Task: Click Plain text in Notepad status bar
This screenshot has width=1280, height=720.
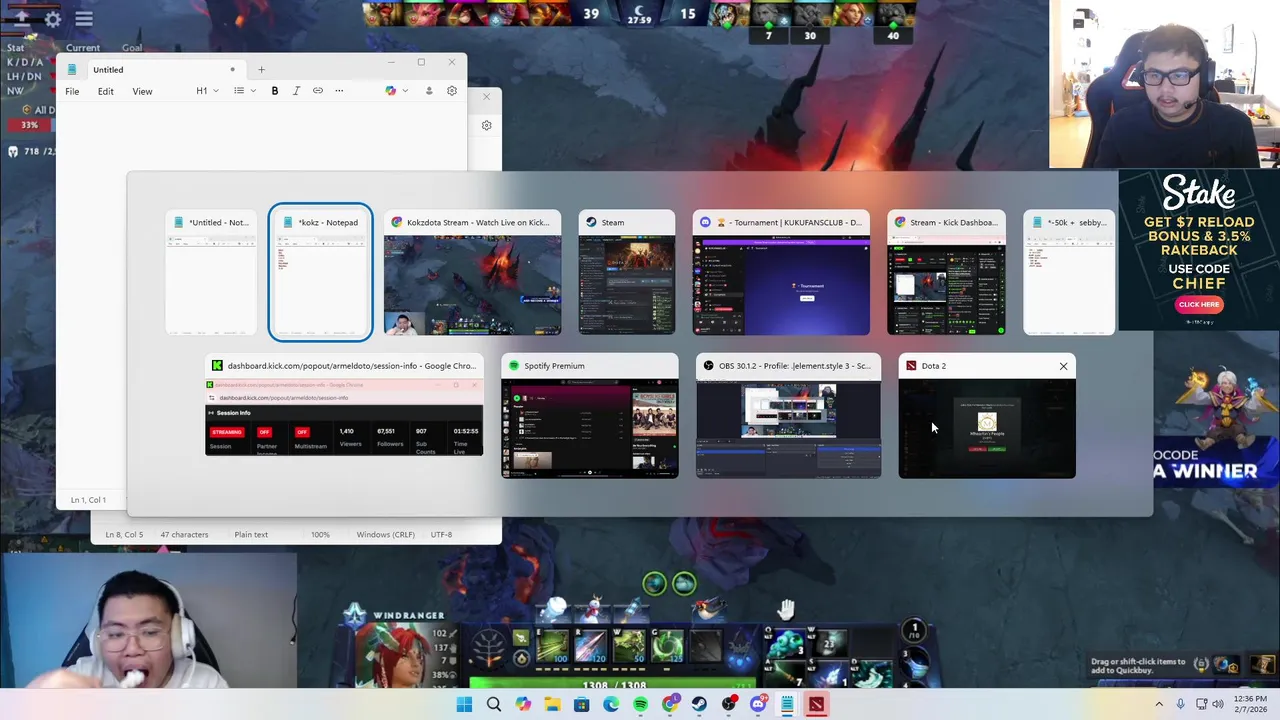Action: [251, 535]
